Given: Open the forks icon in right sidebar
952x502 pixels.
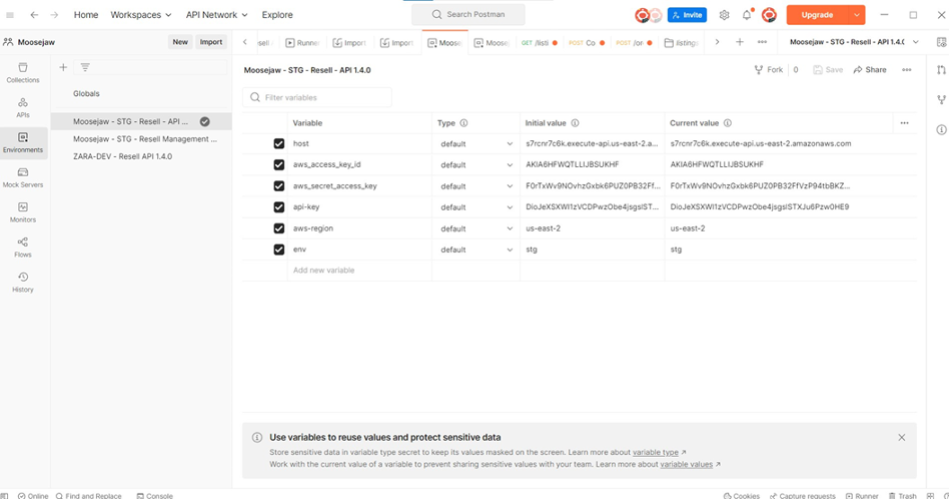Looking at the screenshot, I should pyautogui.click(x=941, y=100).
